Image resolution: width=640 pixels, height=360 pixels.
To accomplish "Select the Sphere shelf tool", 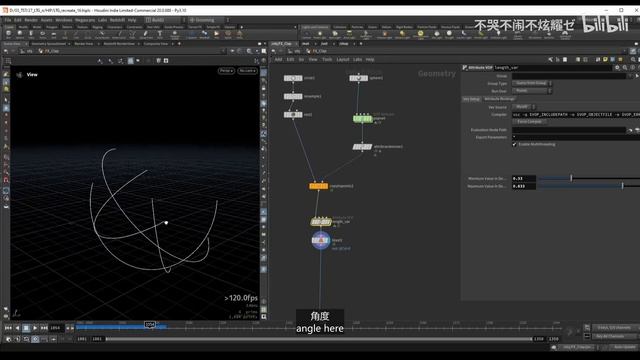I will [x=20, y=34].
